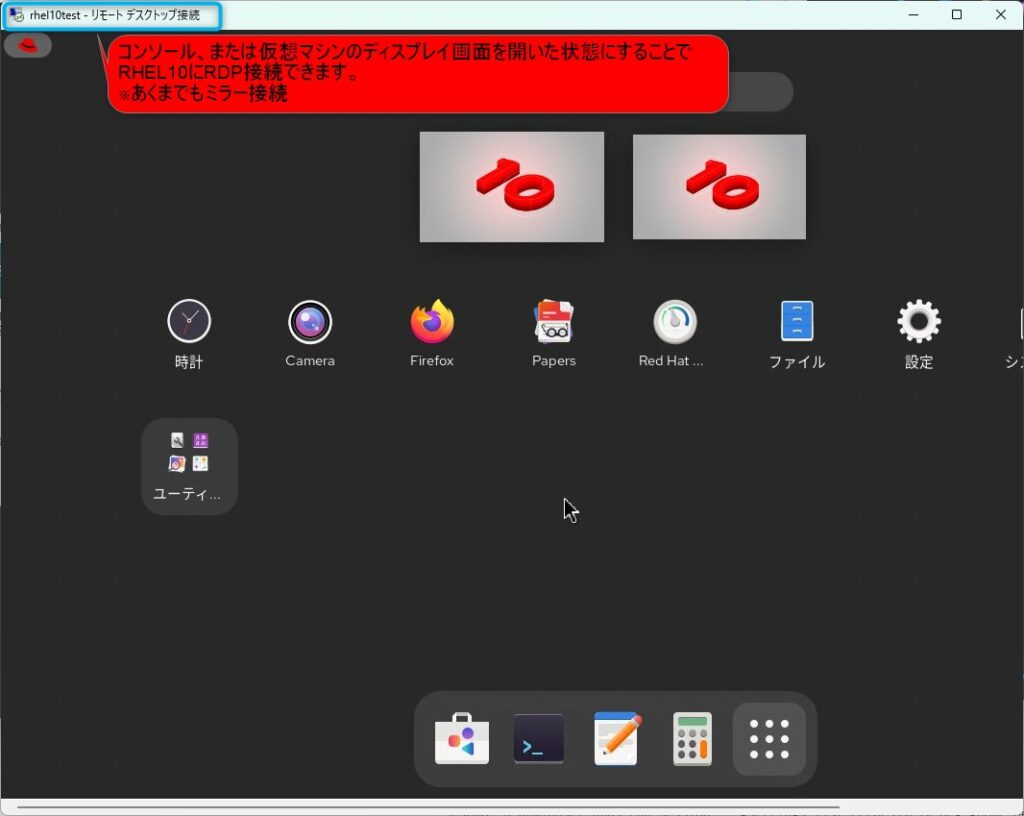Image resolution: width=1024 pixels, height=816 pixels.
Task: Click the Red Hat logo activities corner
Action: pyautogui.click(x=27, y=45)
